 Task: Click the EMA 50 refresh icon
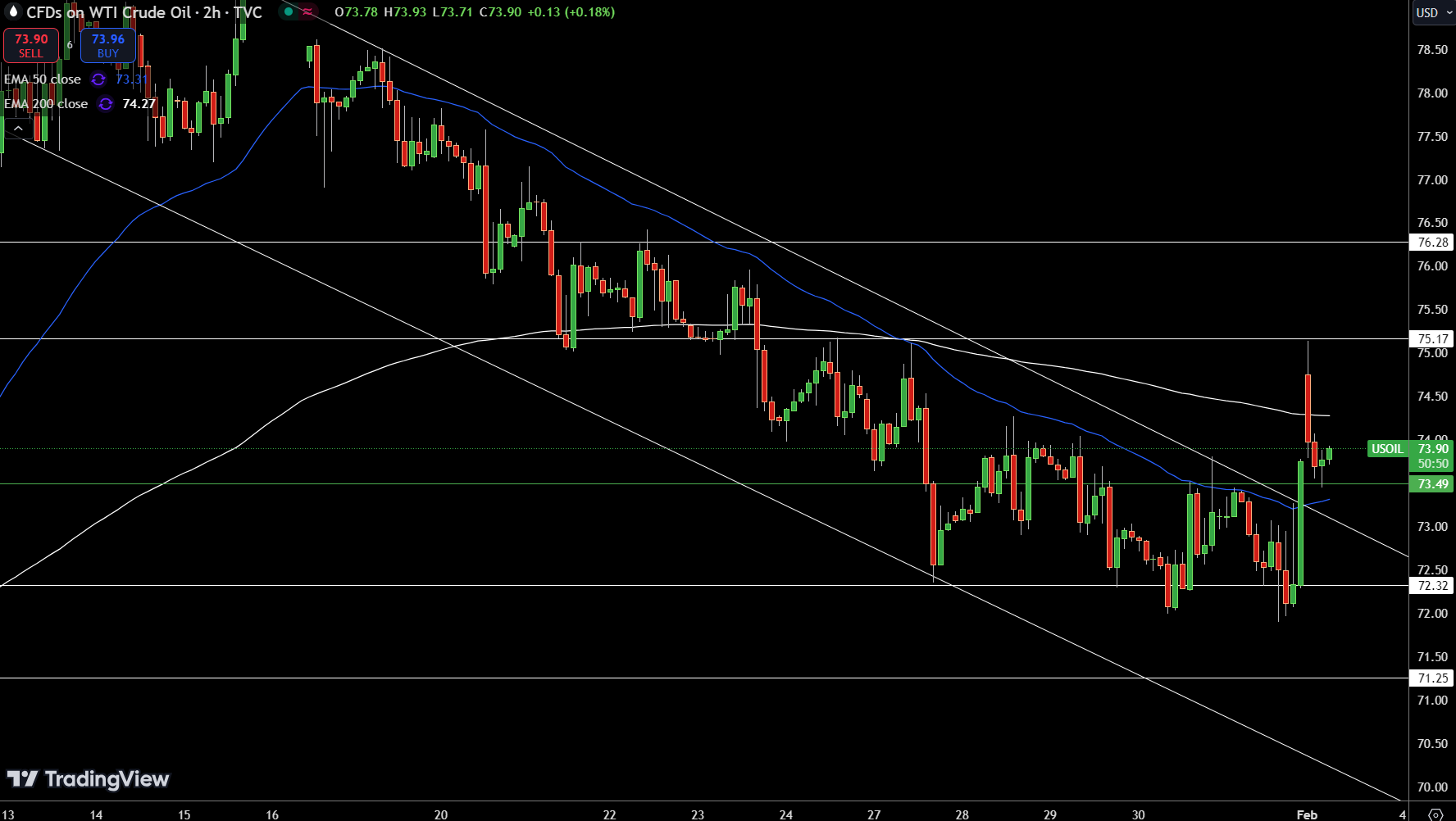pos(98,79)
